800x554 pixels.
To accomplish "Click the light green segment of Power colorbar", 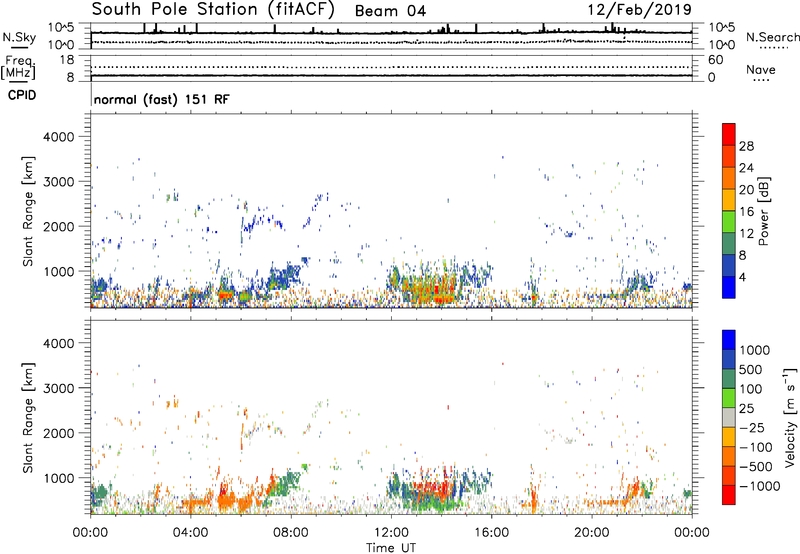I will coord(729,222).
